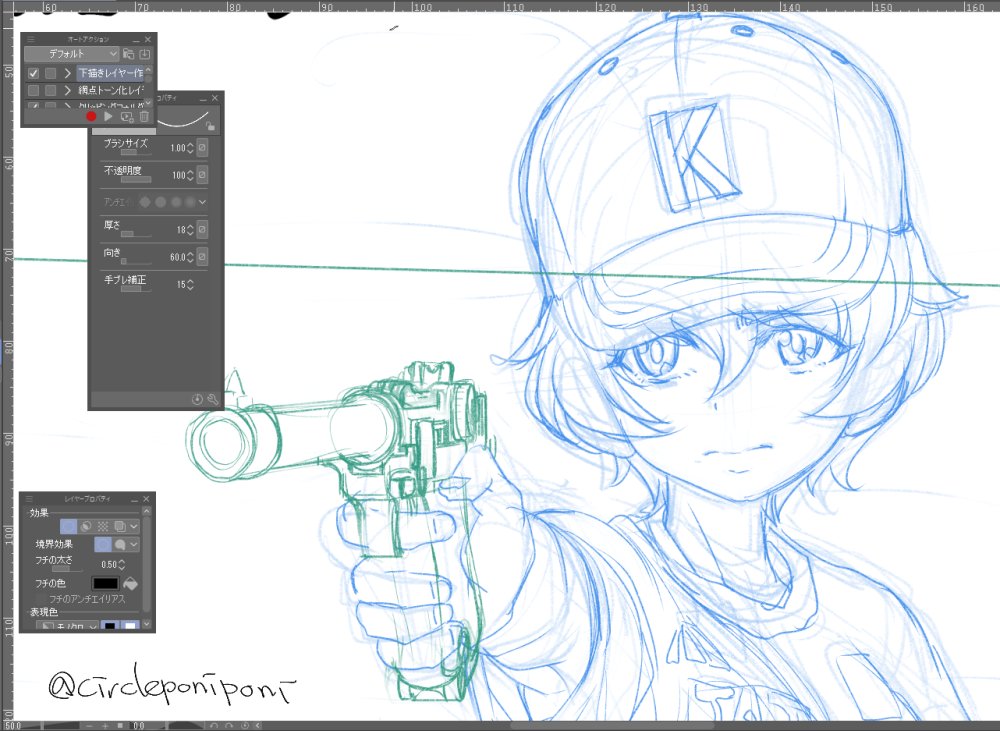This screenshot has height=731, width=1000.
Task: Open 向き dynamics settings button
Action: pyautogui.click(x=202, y=257)
